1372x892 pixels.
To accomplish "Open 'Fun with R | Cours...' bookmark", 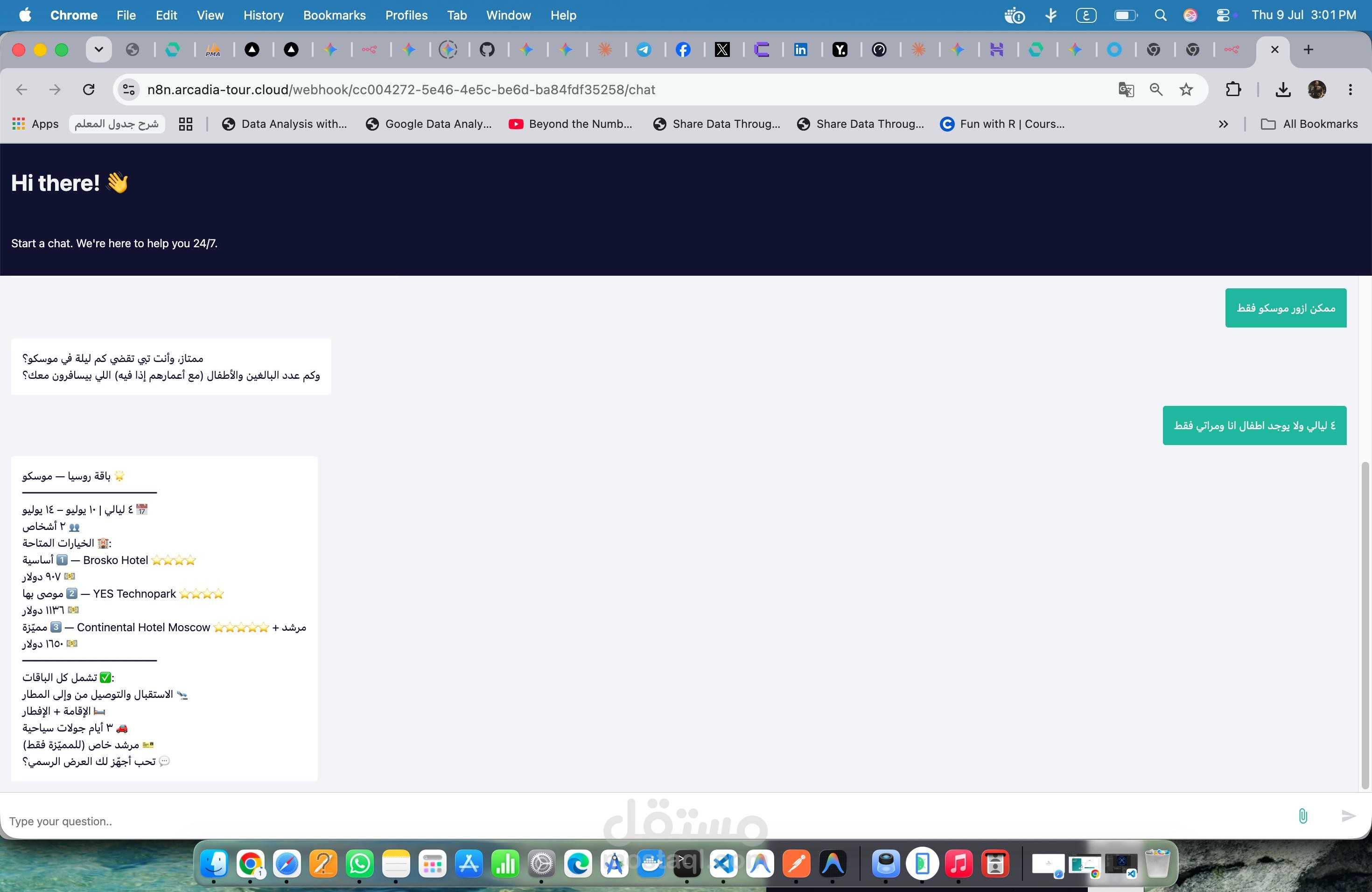I will tap(1002, 124).
